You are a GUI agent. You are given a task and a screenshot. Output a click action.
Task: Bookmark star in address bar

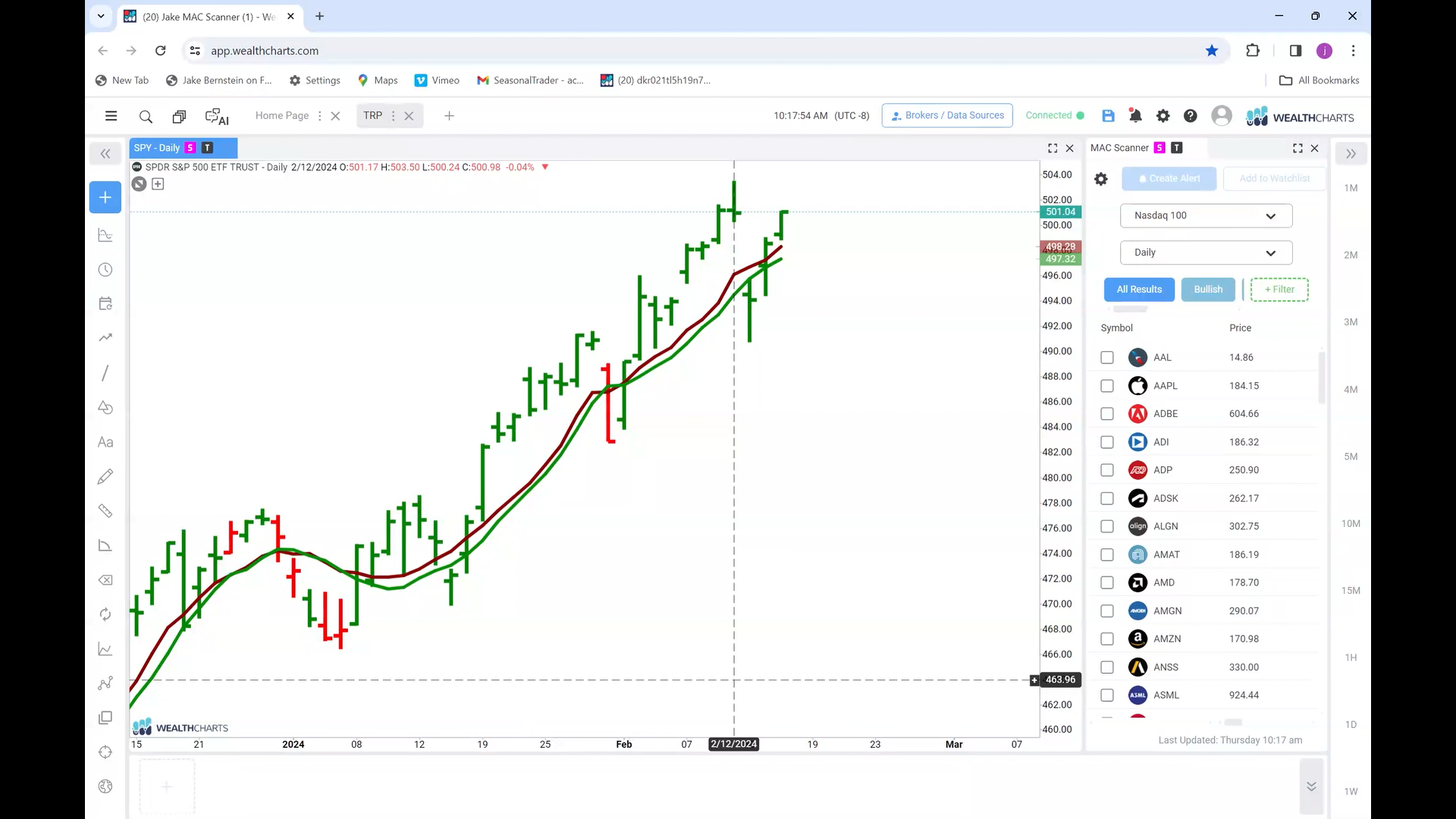click(x=1212, y=51)
